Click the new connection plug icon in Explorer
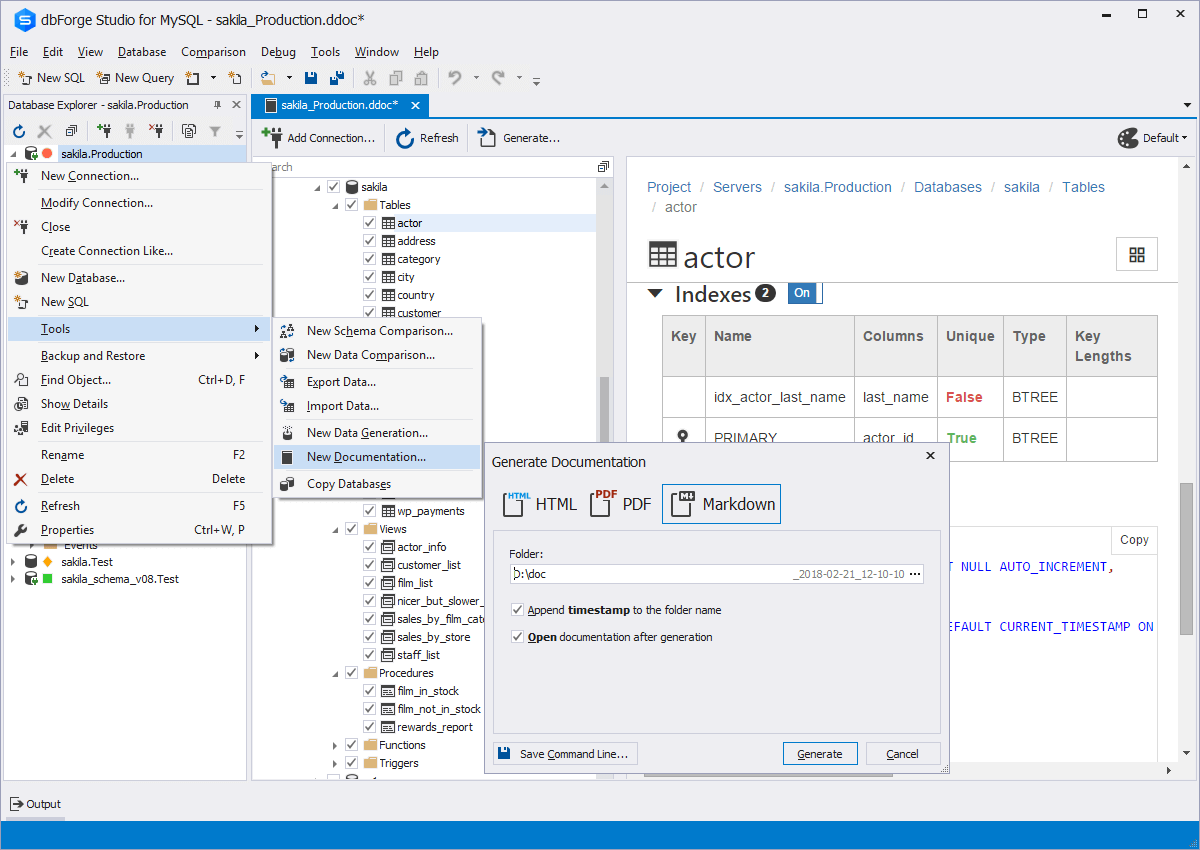Screen dimensions: 1200x850 click(104, 131)
